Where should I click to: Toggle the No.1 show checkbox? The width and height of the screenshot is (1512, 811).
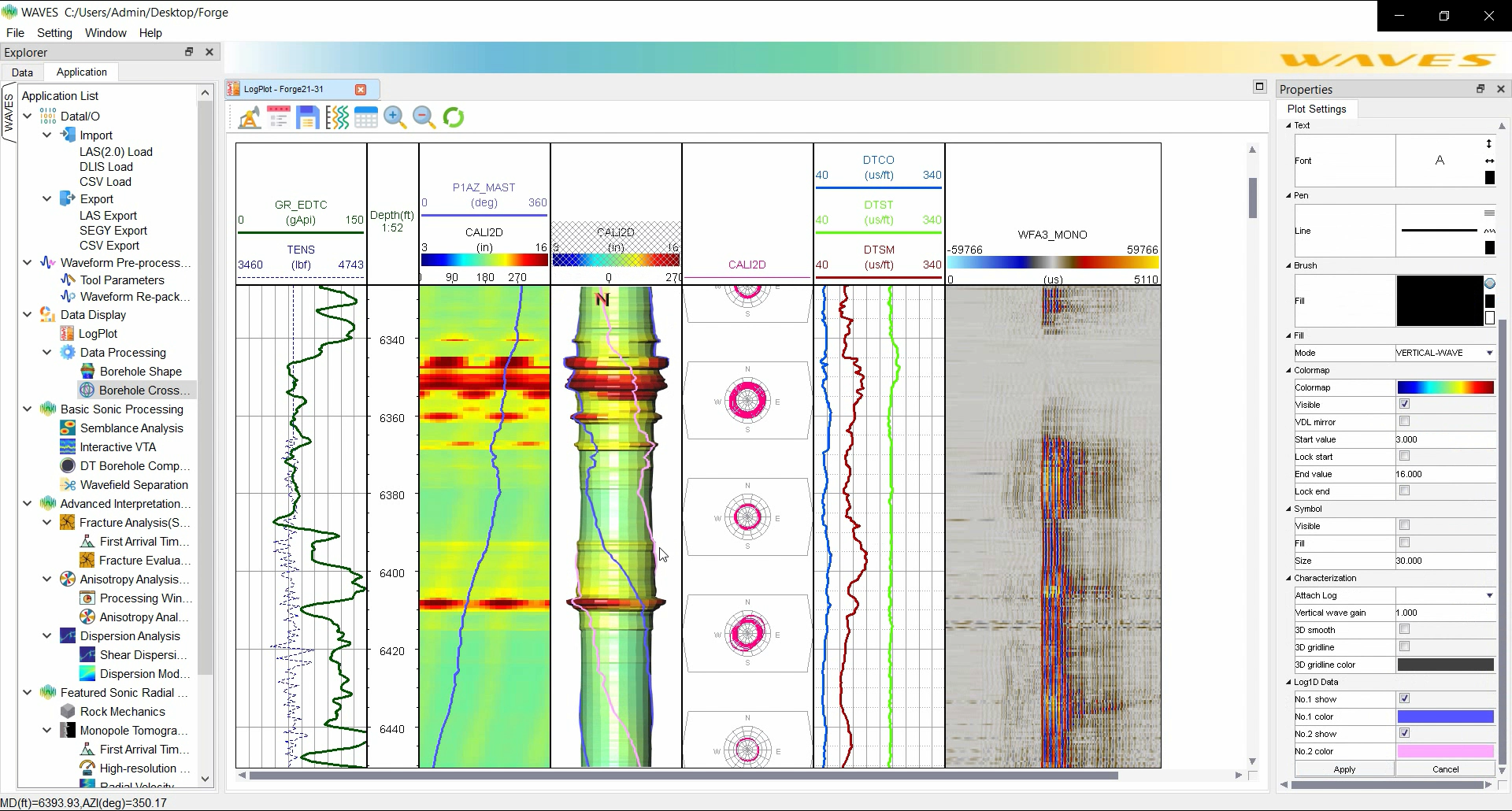click(1404, 698)
